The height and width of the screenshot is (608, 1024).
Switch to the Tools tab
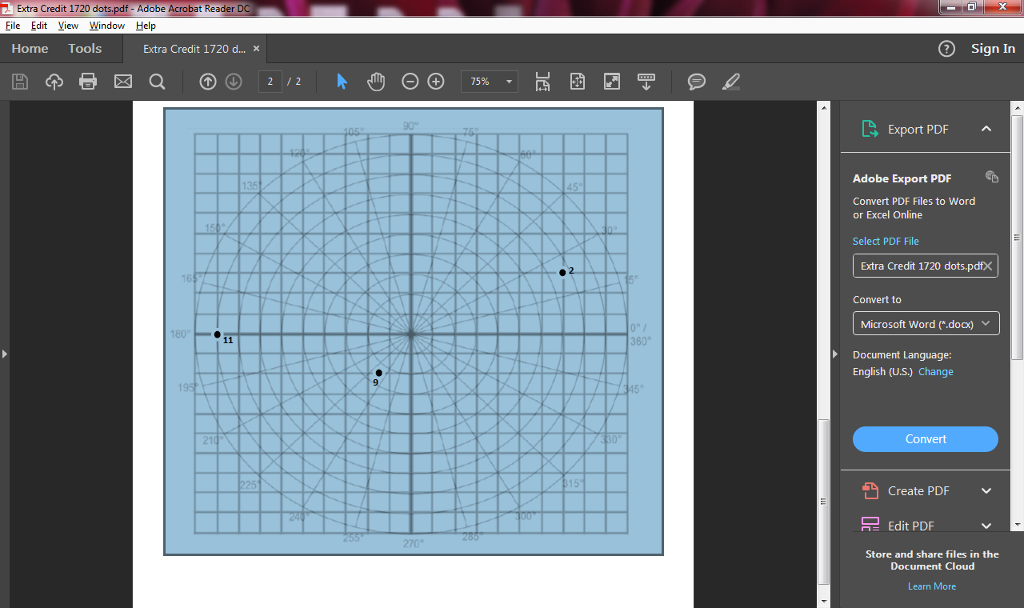tap(85, 48)
